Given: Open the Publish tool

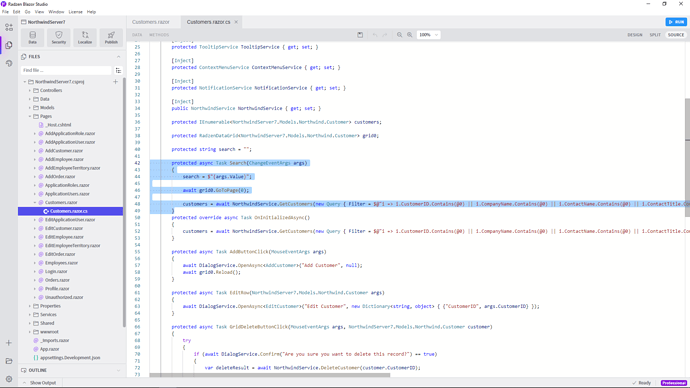Looking at the screenshot, I should [111, 37].
